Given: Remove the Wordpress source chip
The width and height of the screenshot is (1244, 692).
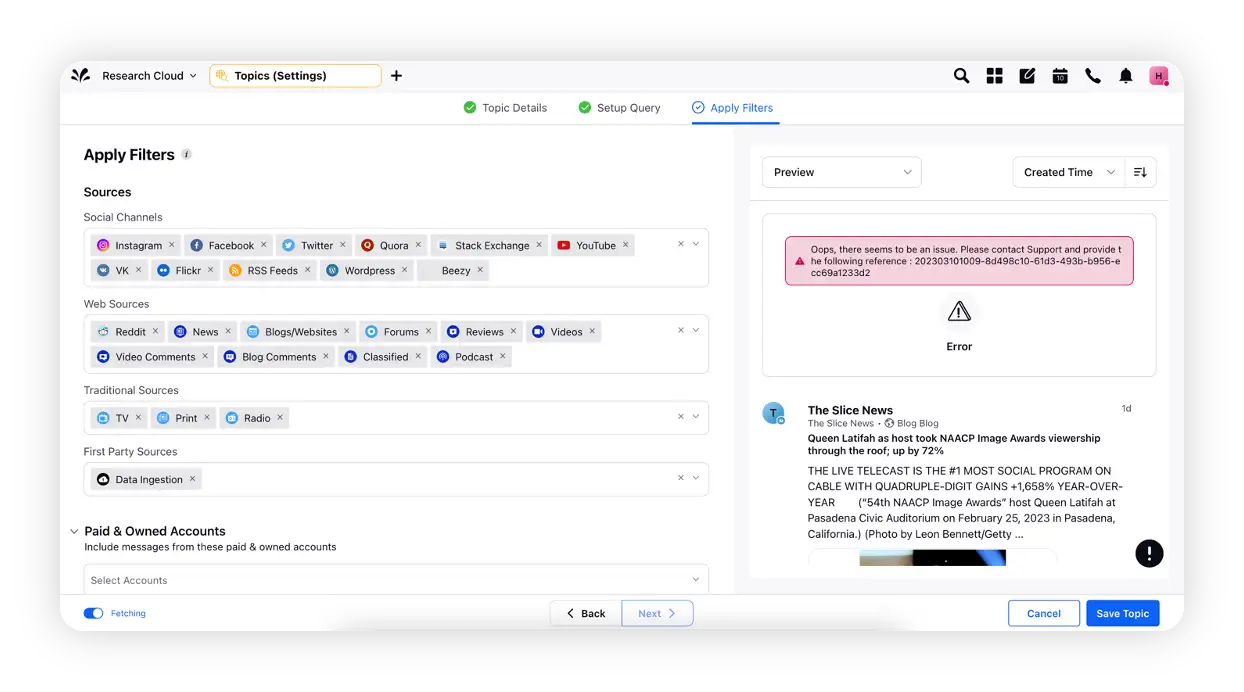Looking at the screenshot, I should 405,269.
